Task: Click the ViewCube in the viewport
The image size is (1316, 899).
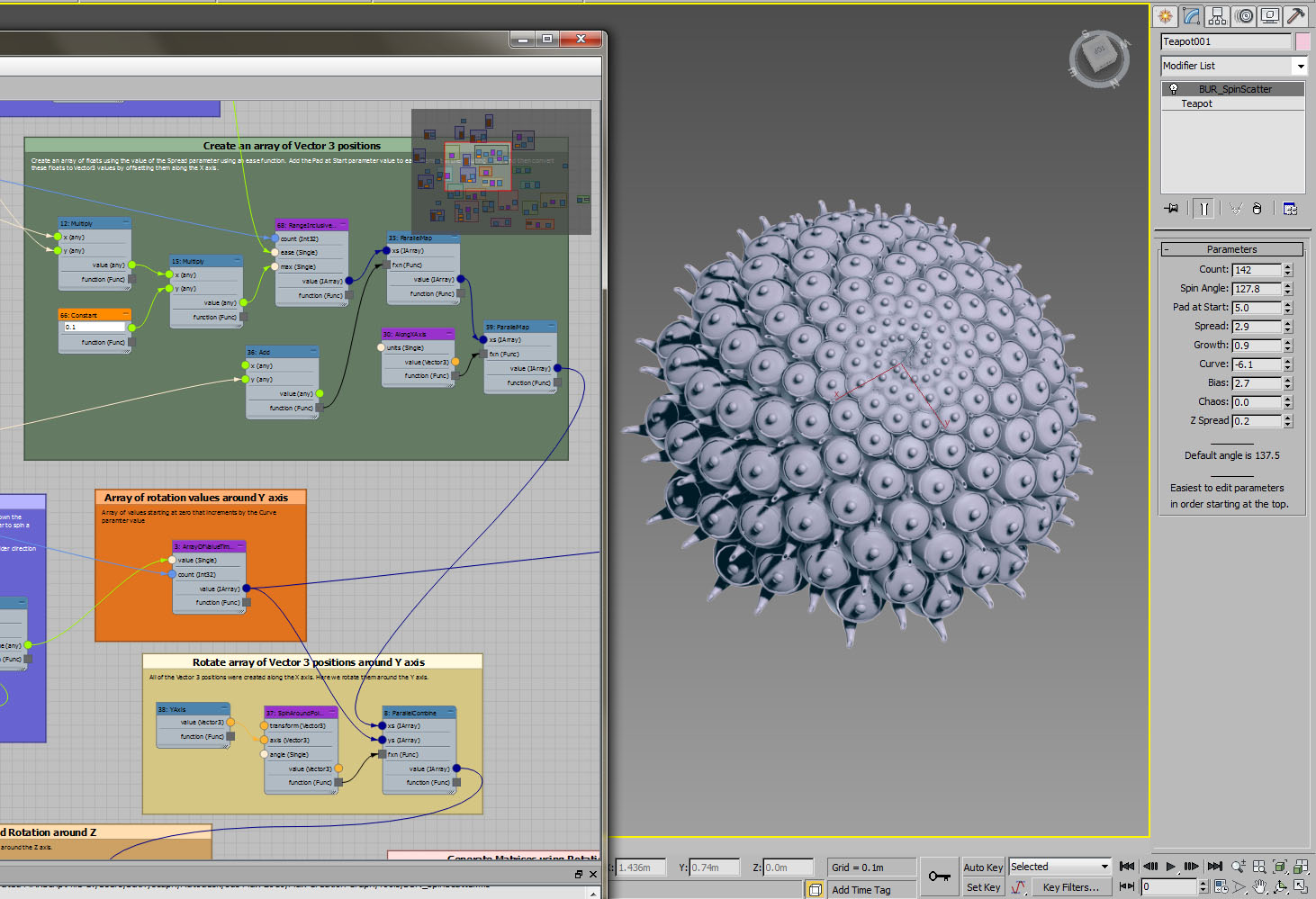Action: pyautogui.click(x=1098, y=58)
